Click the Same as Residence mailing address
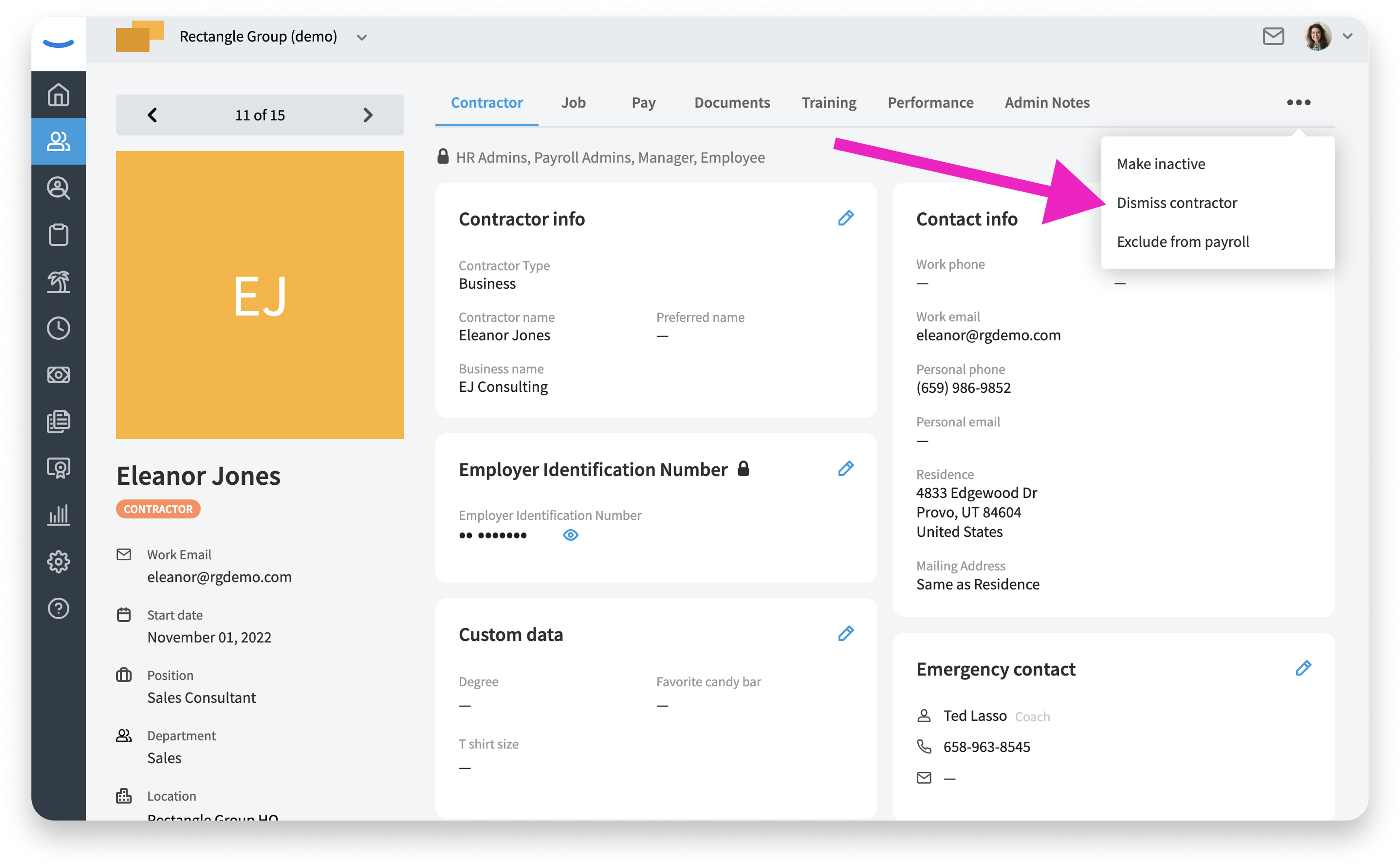This screenshot has width=1400, height=867. [x=977, y=584]
